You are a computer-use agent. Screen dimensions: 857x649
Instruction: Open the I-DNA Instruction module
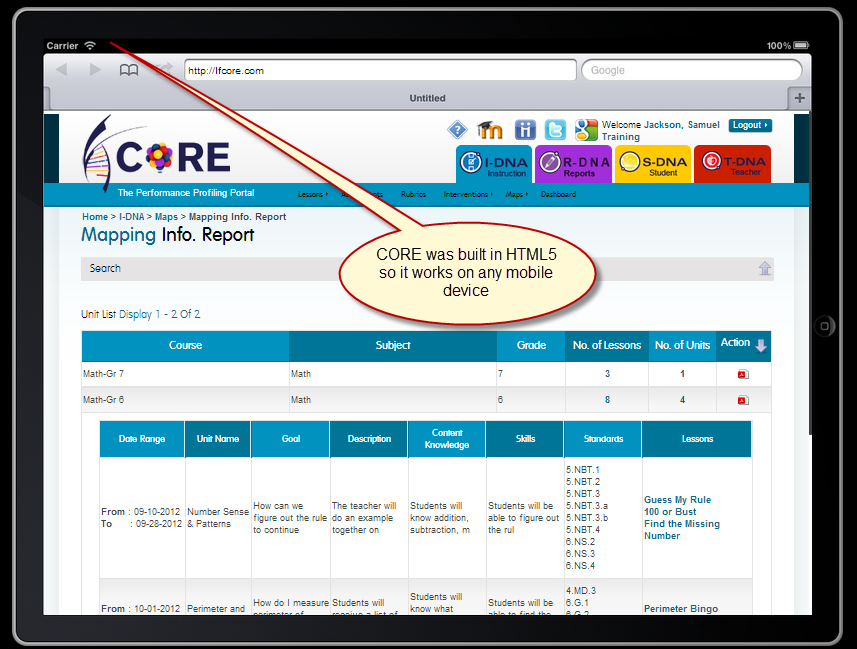(x=492, y=163)
